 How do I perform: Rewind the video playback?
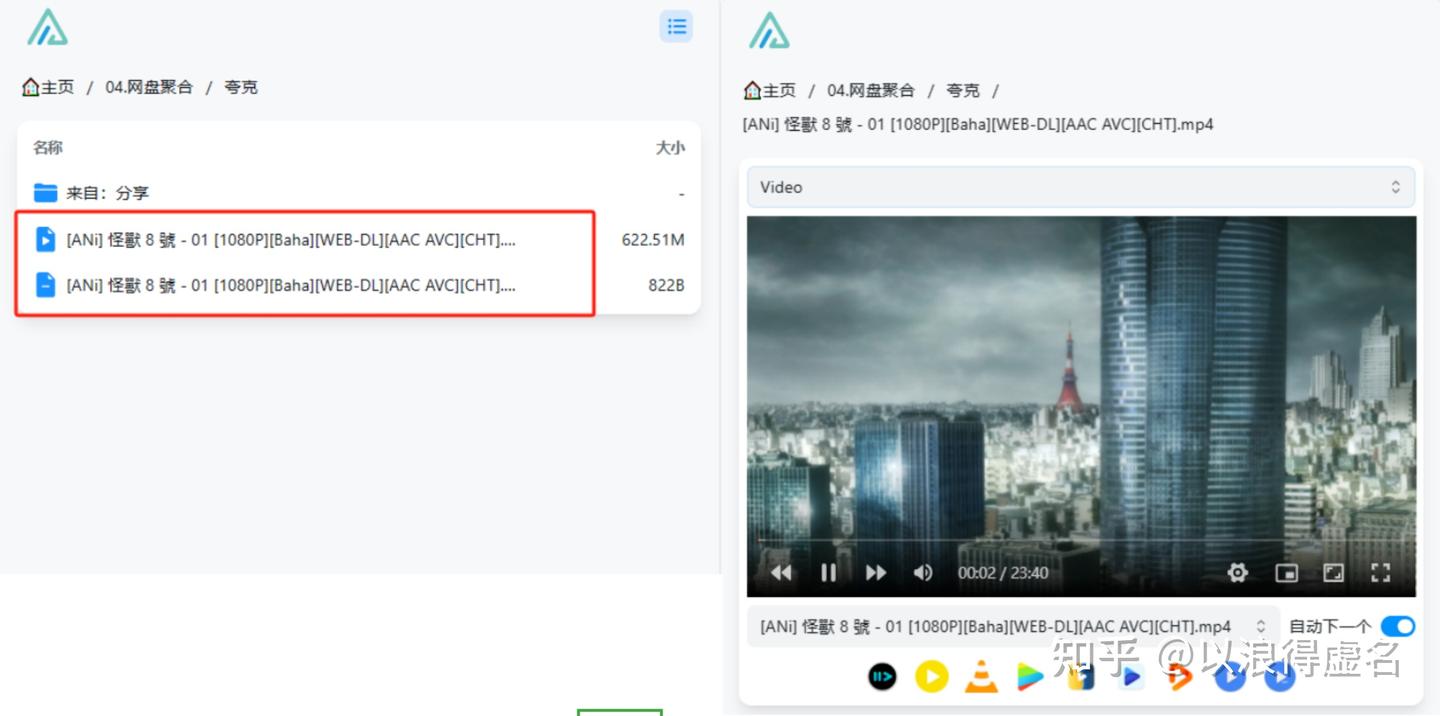781,572
